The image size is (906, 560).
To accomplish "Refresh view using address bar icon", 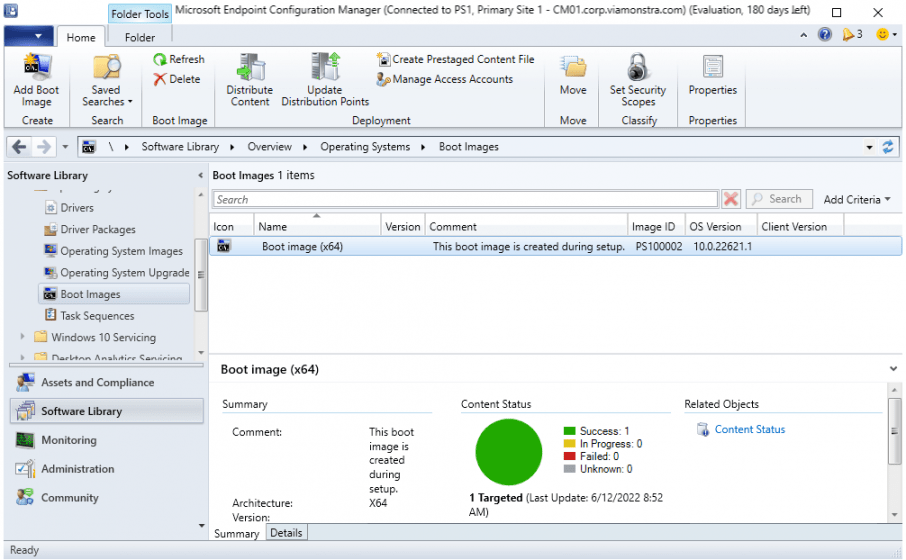I will tap(888, 147).
